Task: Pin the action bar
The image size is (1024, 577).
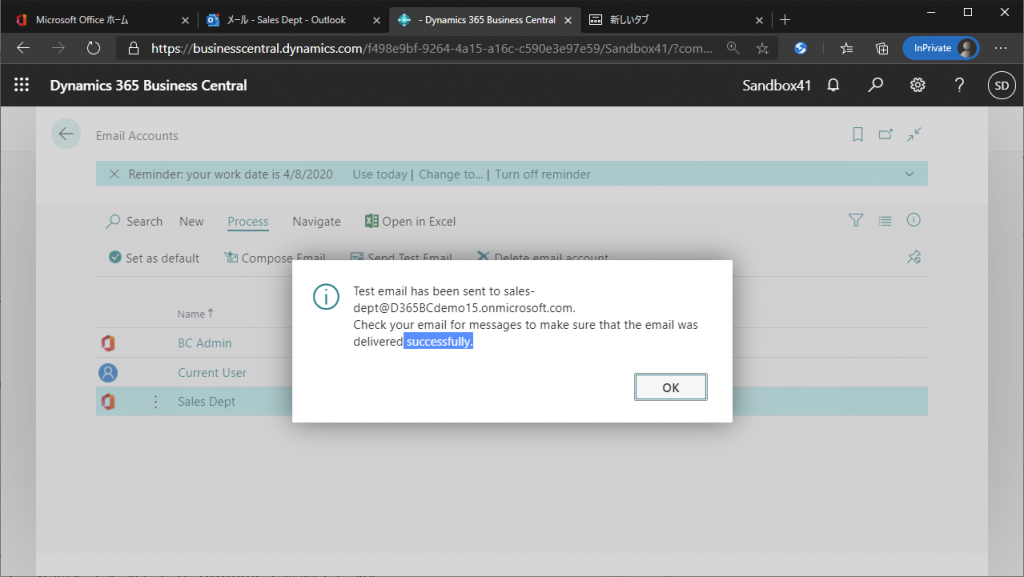Action: point(914,257)
